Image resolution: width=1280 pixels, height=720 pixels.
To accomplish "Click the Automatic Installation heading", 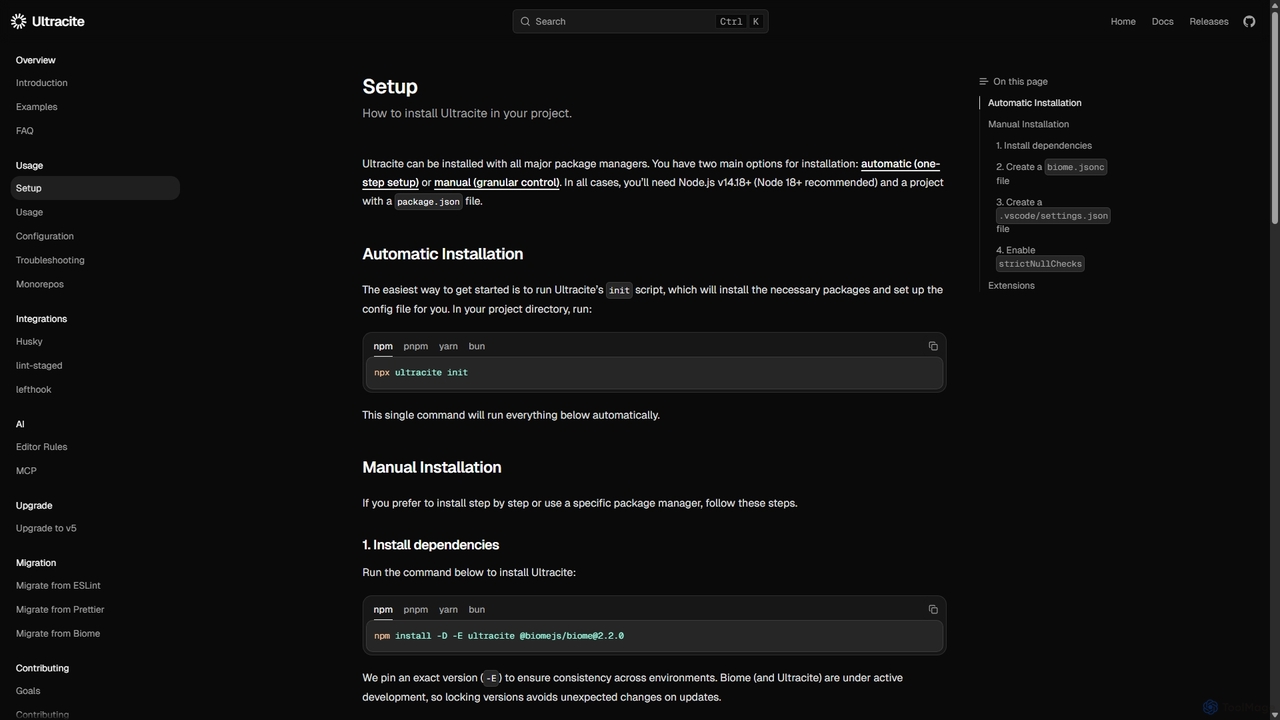I will click(442, 254).
